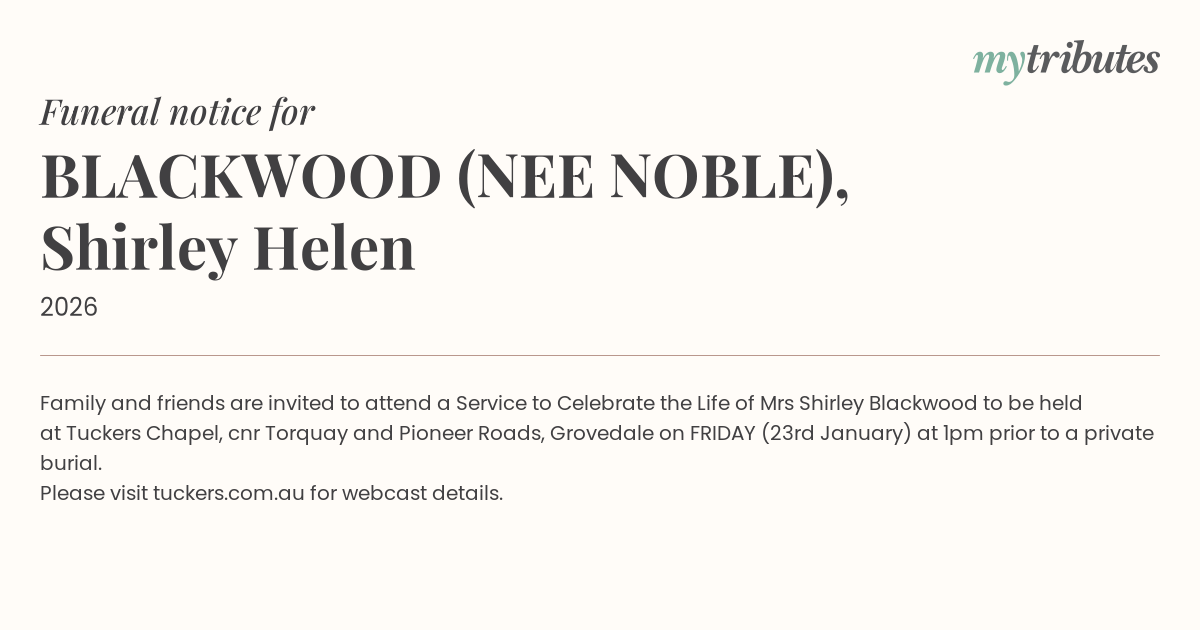Click the horizontal divider line
Screen dimensions: 1200x630
click(x=600, y=355)
